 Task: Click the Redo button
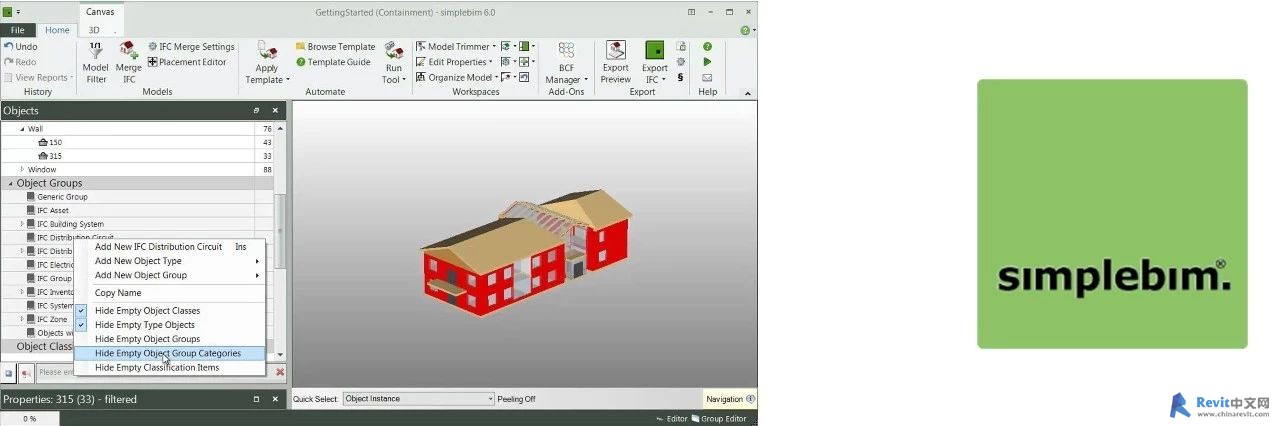click(x=21, y=62)
